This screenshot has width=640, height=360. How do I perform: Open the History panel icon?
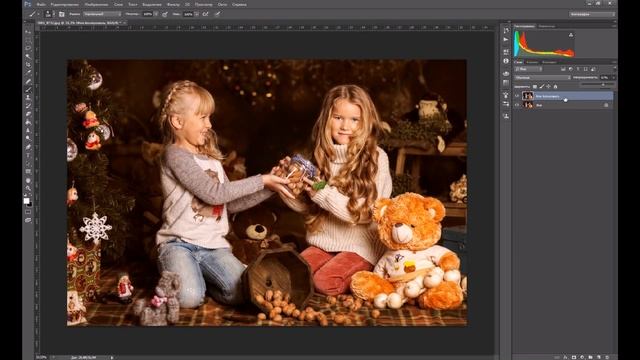point(506,30)
